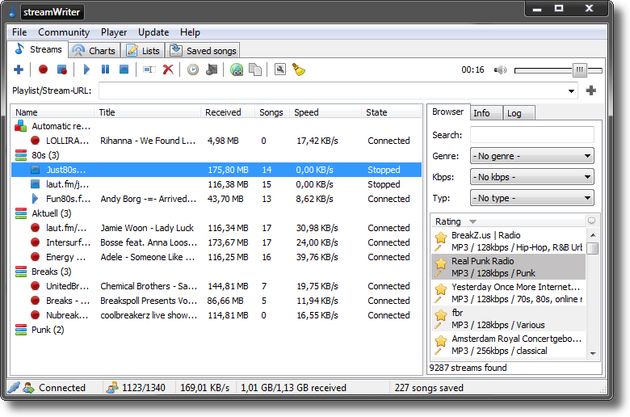Click the browser list scroll down arrow

593,353
